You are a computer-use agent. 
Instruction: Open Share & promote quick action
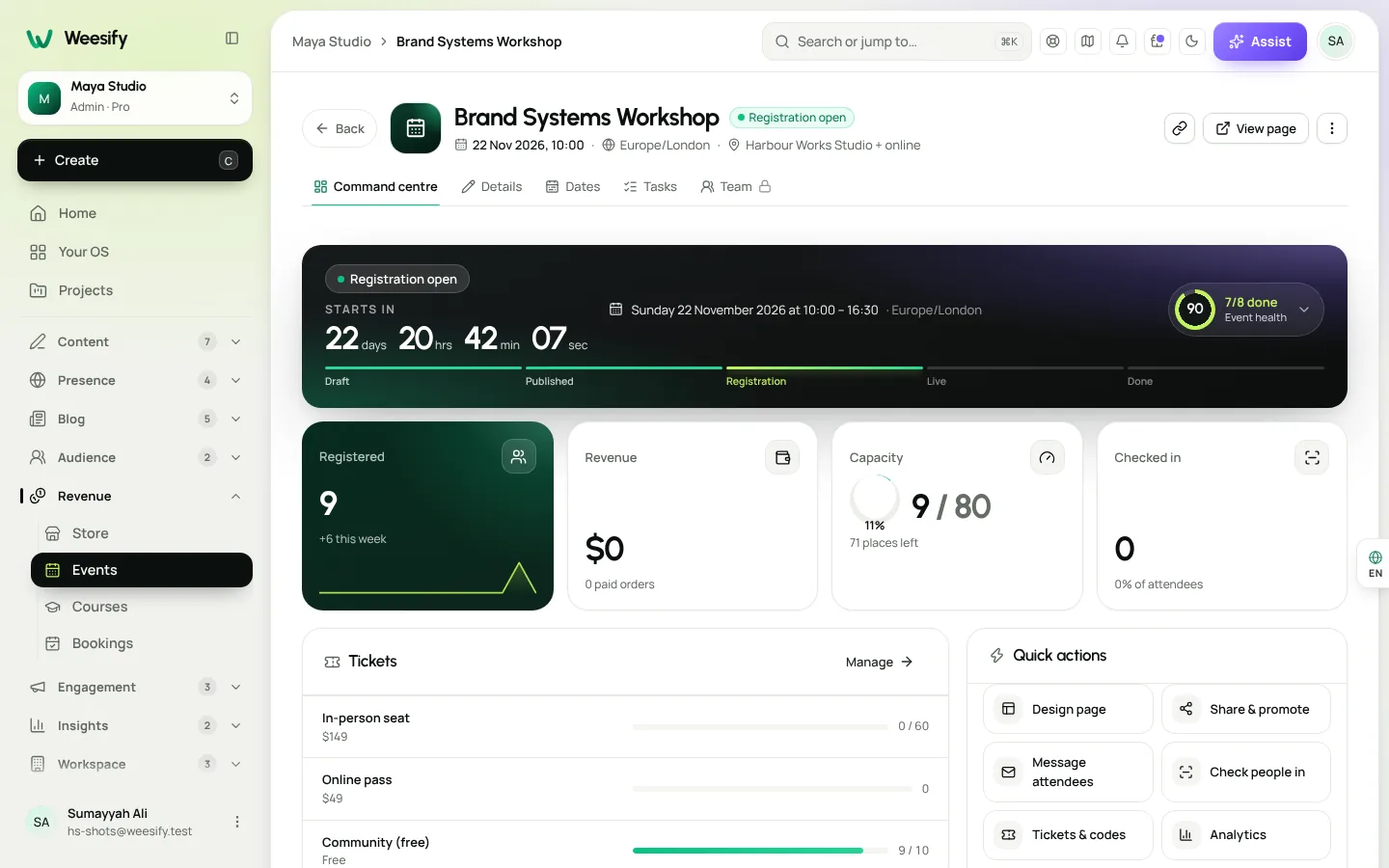1246,709
